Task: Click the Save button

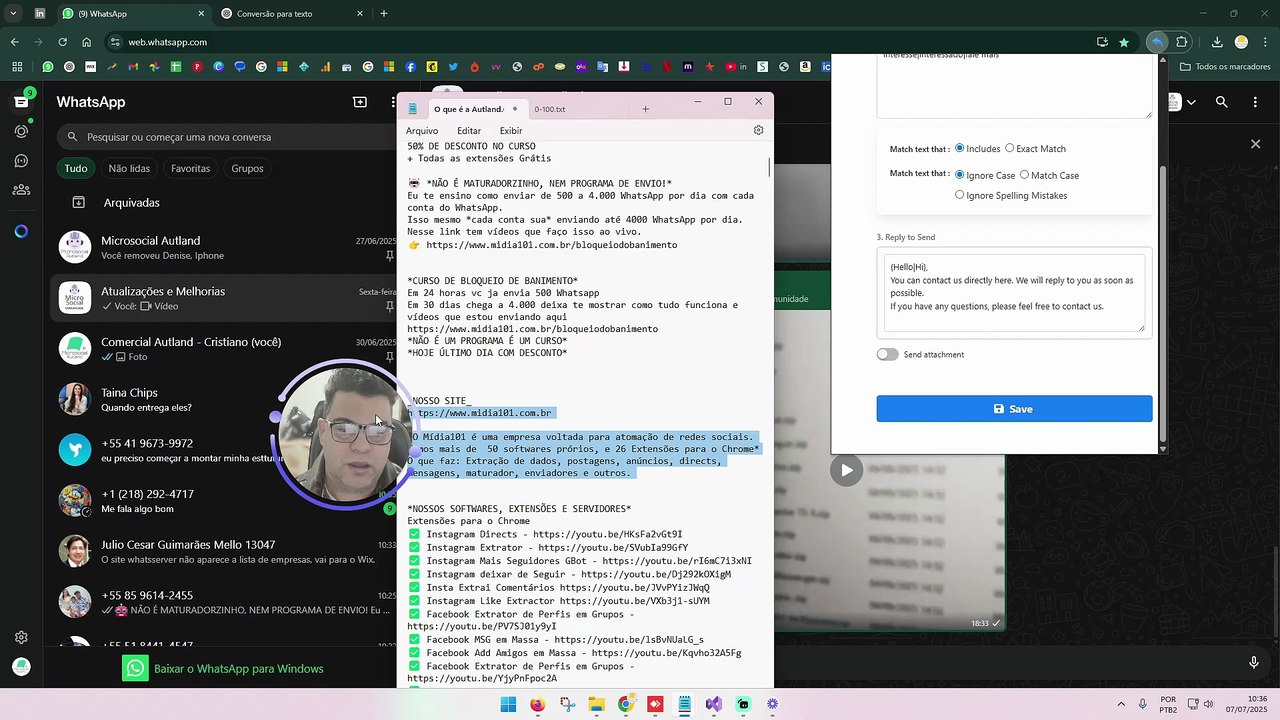Action: pos(1014,409)
